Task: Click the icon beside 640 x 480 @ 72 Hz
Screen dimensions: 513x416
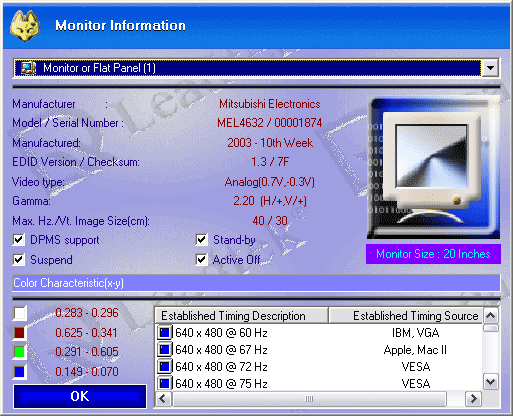Action: (x=165, y=367)
